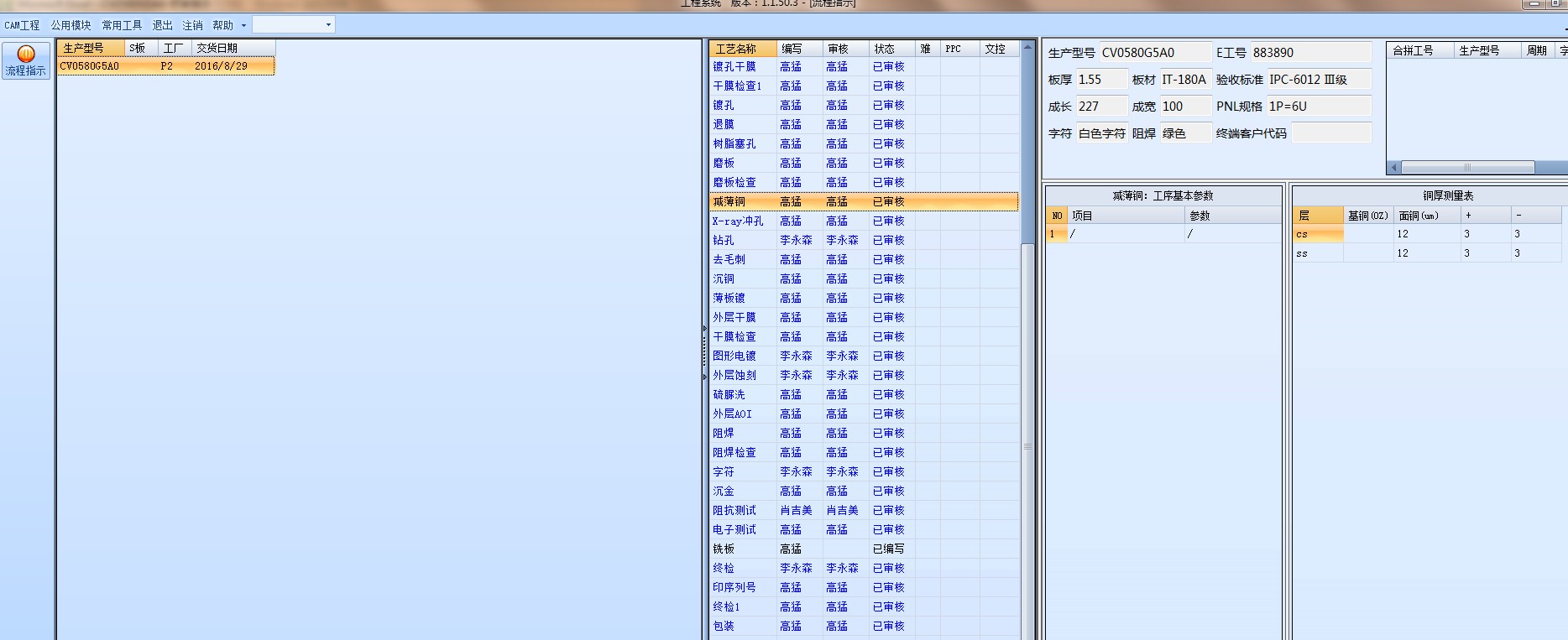Select the 减薄铜 process row
The image size is (1568, 640).
click(x=864, y=201)
